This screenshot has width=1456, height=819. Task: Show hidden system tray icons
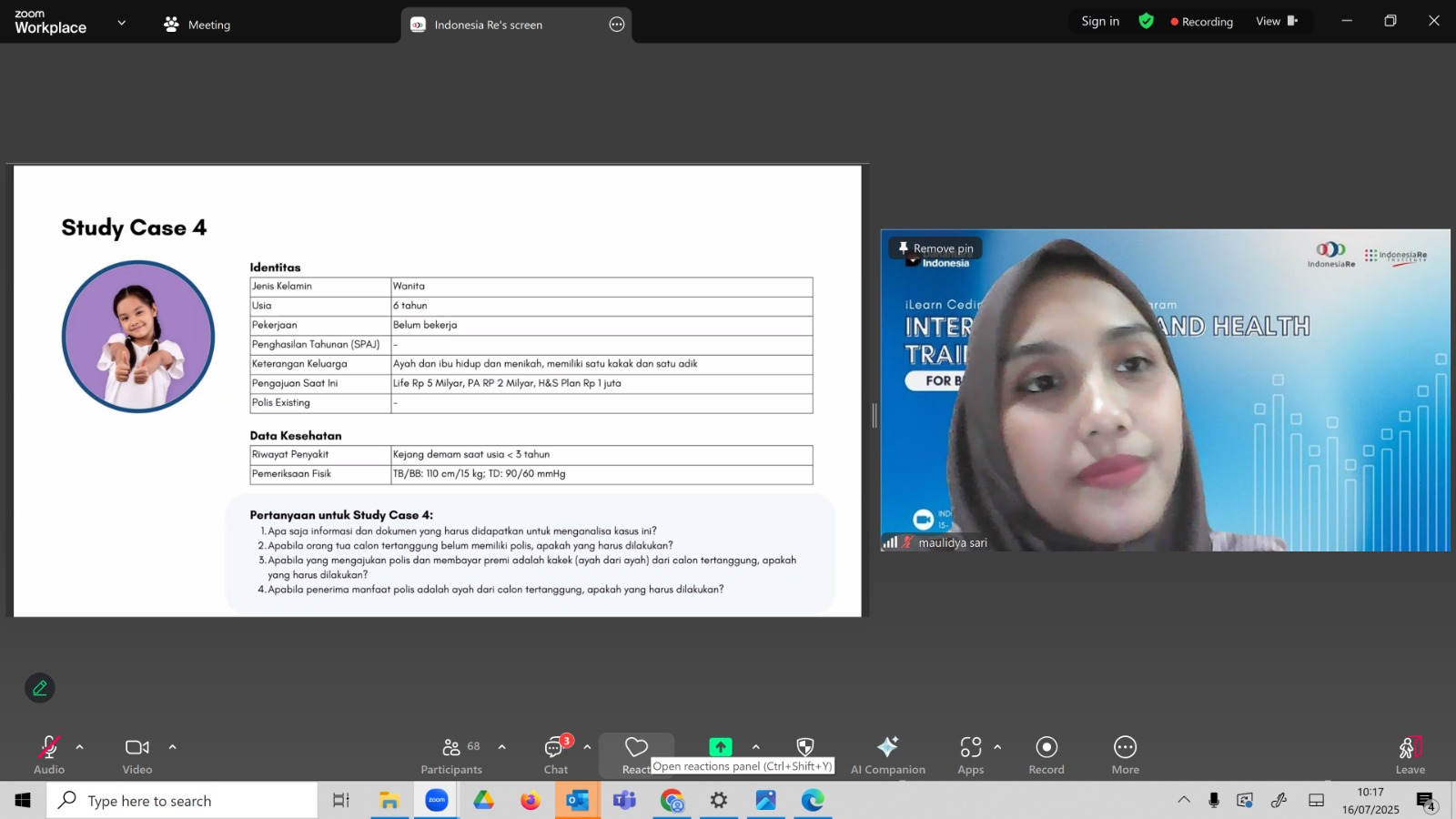tap(1184, 801)
